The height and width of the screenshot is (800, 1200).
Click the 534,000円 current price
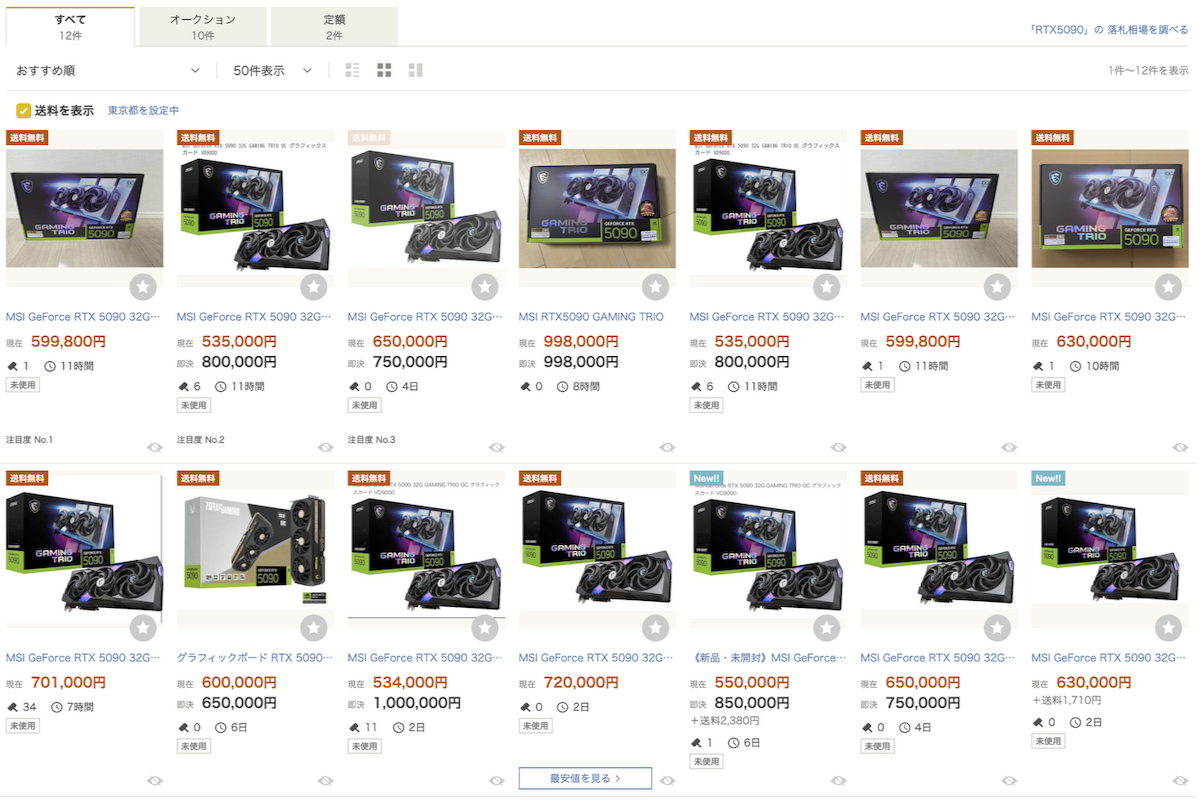click(410, 683)
